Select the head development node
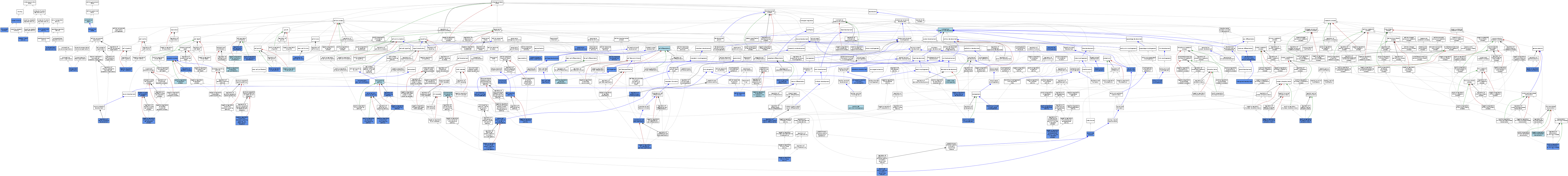Image resolution: width=1568 pixels, height=176 pixels. (x=847, y=30)
